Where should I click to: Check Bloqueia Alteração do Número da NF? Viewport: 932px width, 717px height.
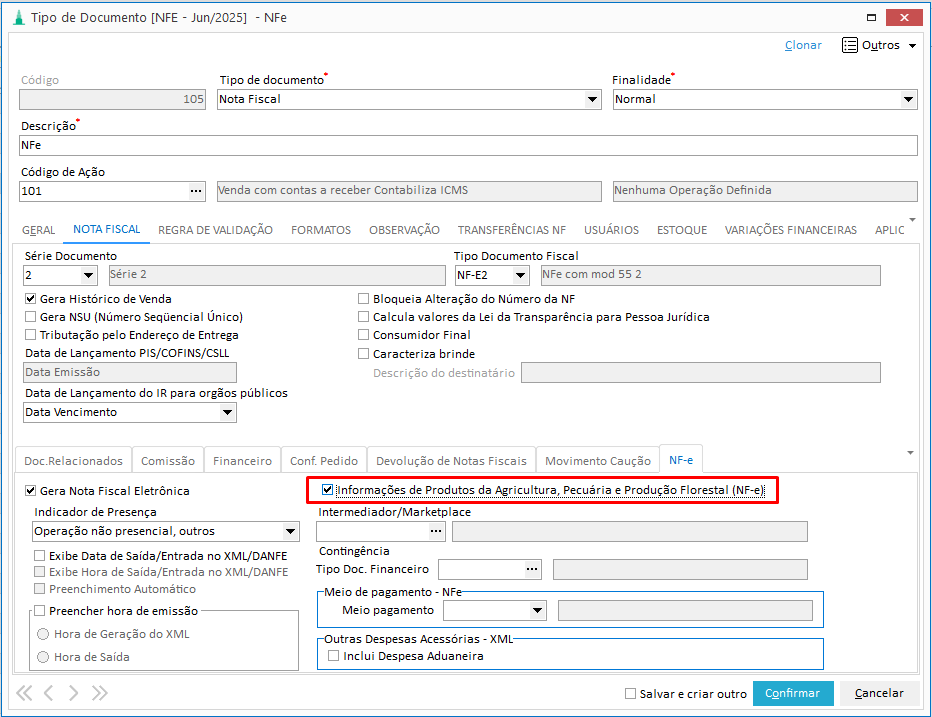(363, 298)
